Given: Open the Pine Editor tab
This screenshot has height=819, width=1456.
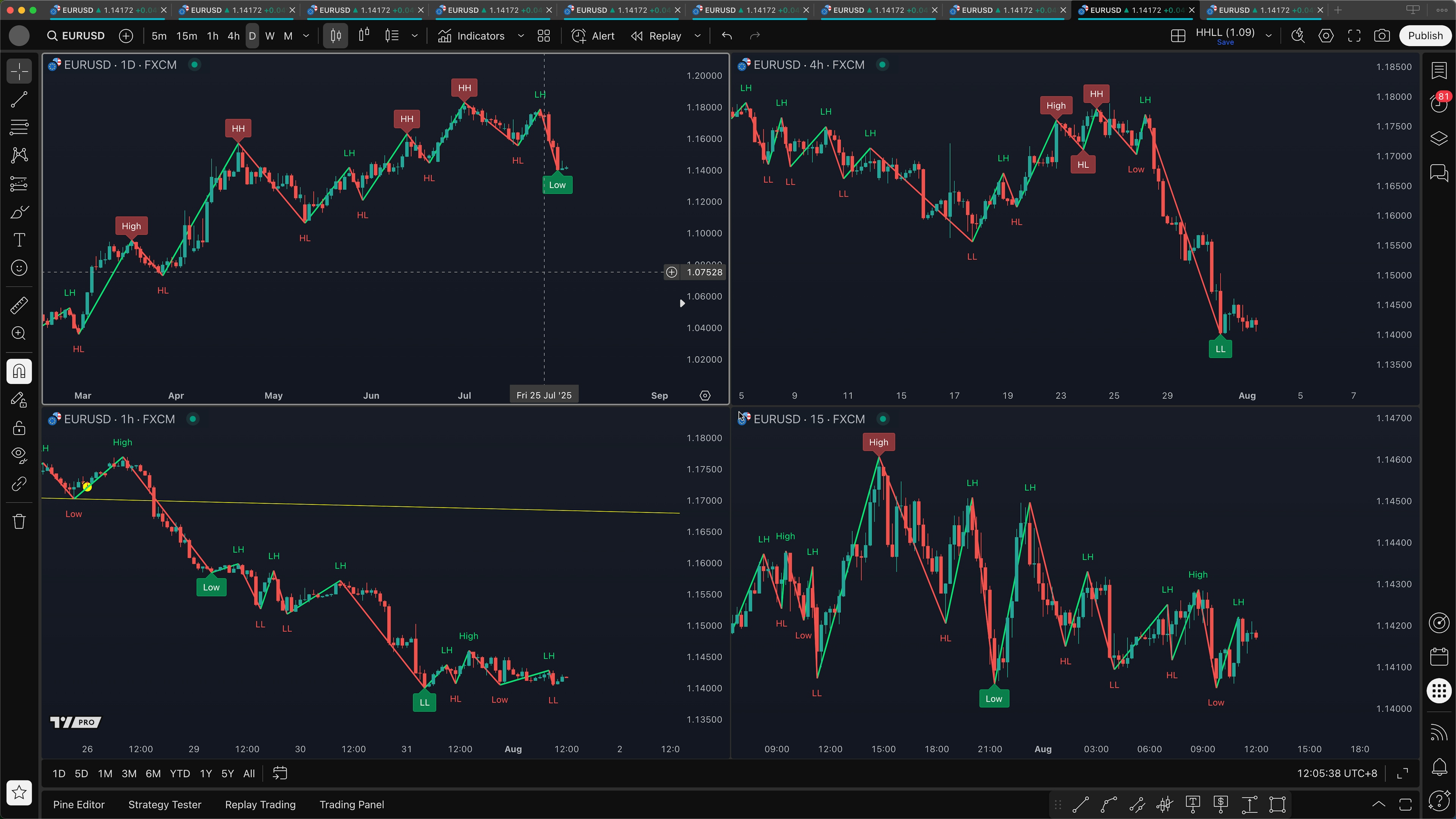Looking at the screenshot, I should tap(78, 804).
